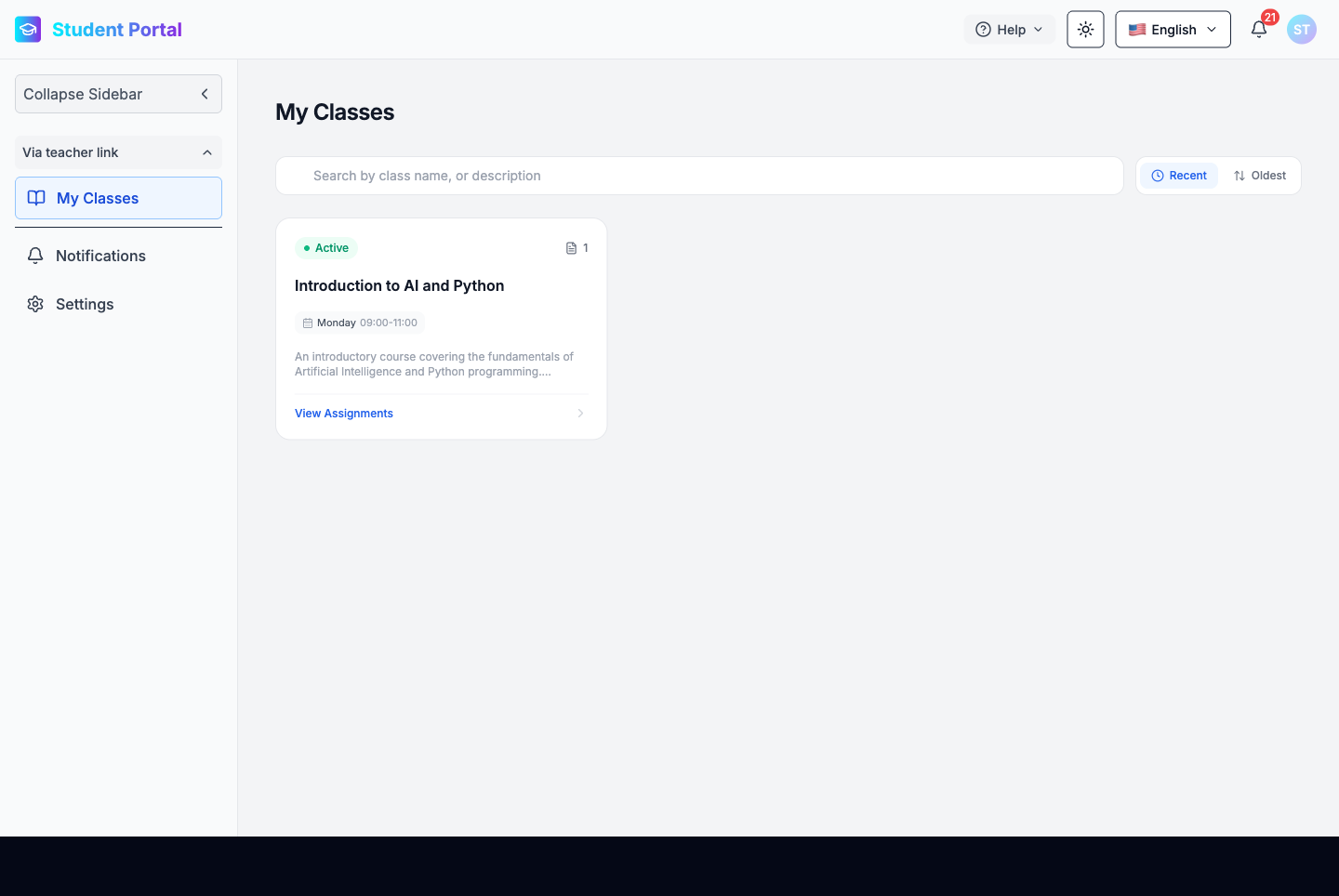Click the gear icon in the sidebar

pyautogui.click(x=35, y=304)
